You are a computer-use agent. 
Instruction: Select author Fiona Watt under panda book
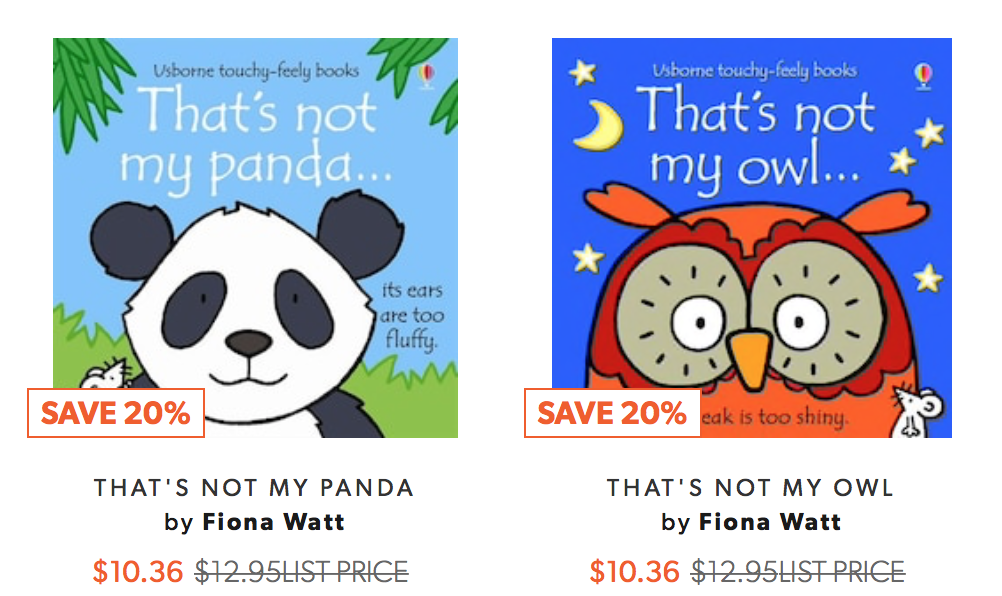[x=274, y=522]
